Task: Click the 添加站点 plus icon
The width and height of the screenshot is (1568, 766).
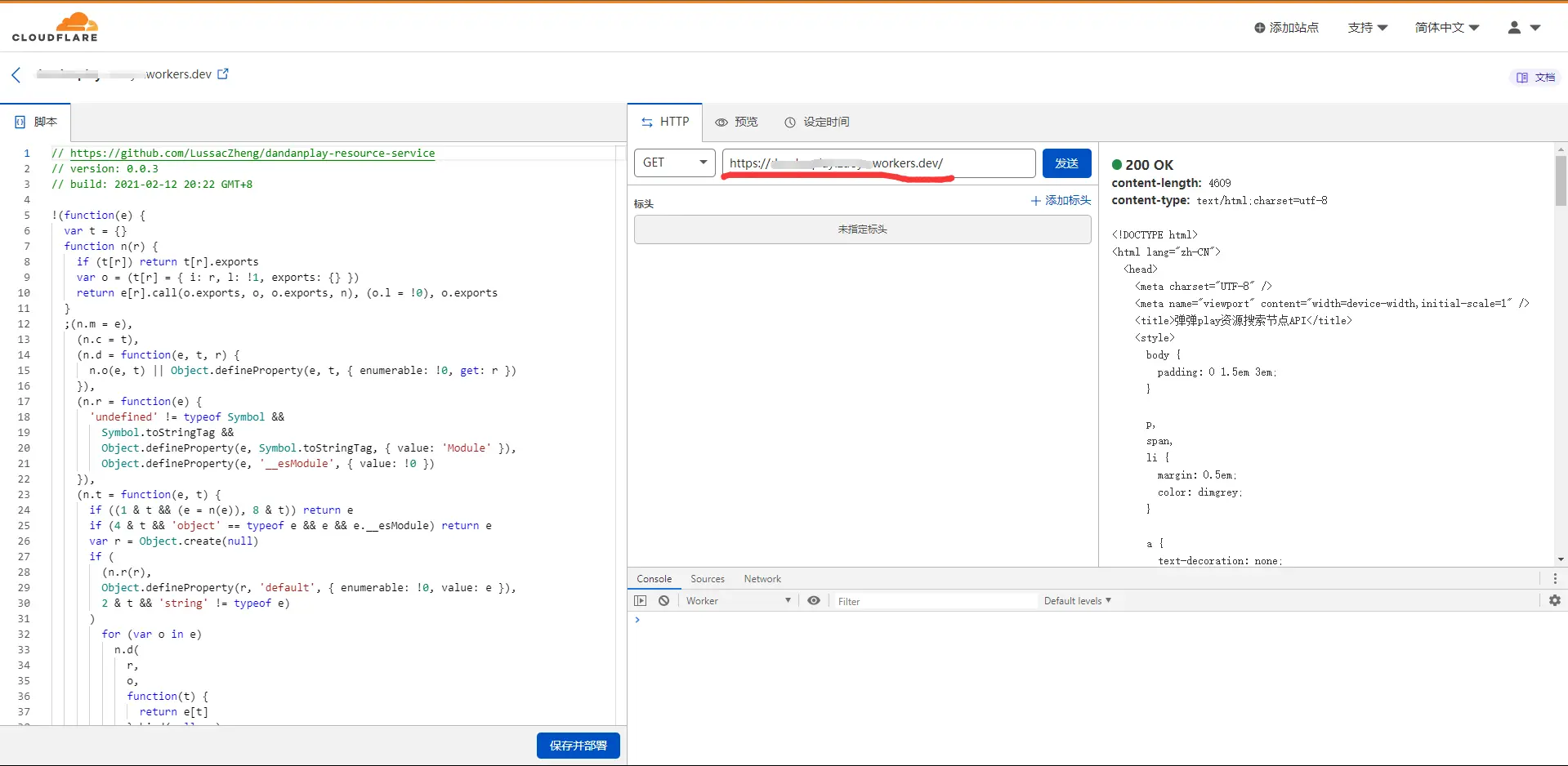Action: (x=1259, y=28)
